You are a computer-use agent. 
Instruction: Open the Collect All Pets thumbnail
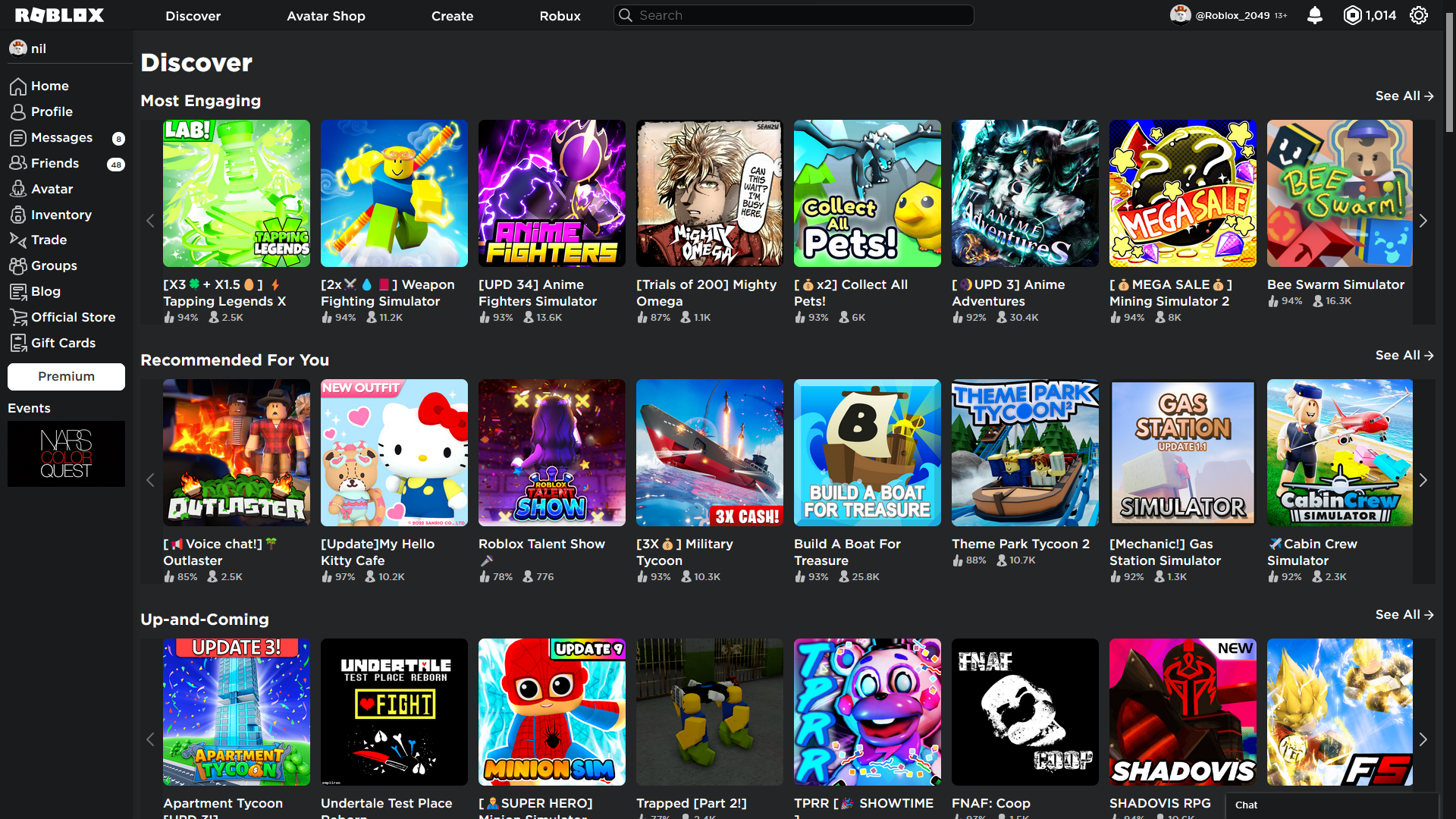[868, 193]
